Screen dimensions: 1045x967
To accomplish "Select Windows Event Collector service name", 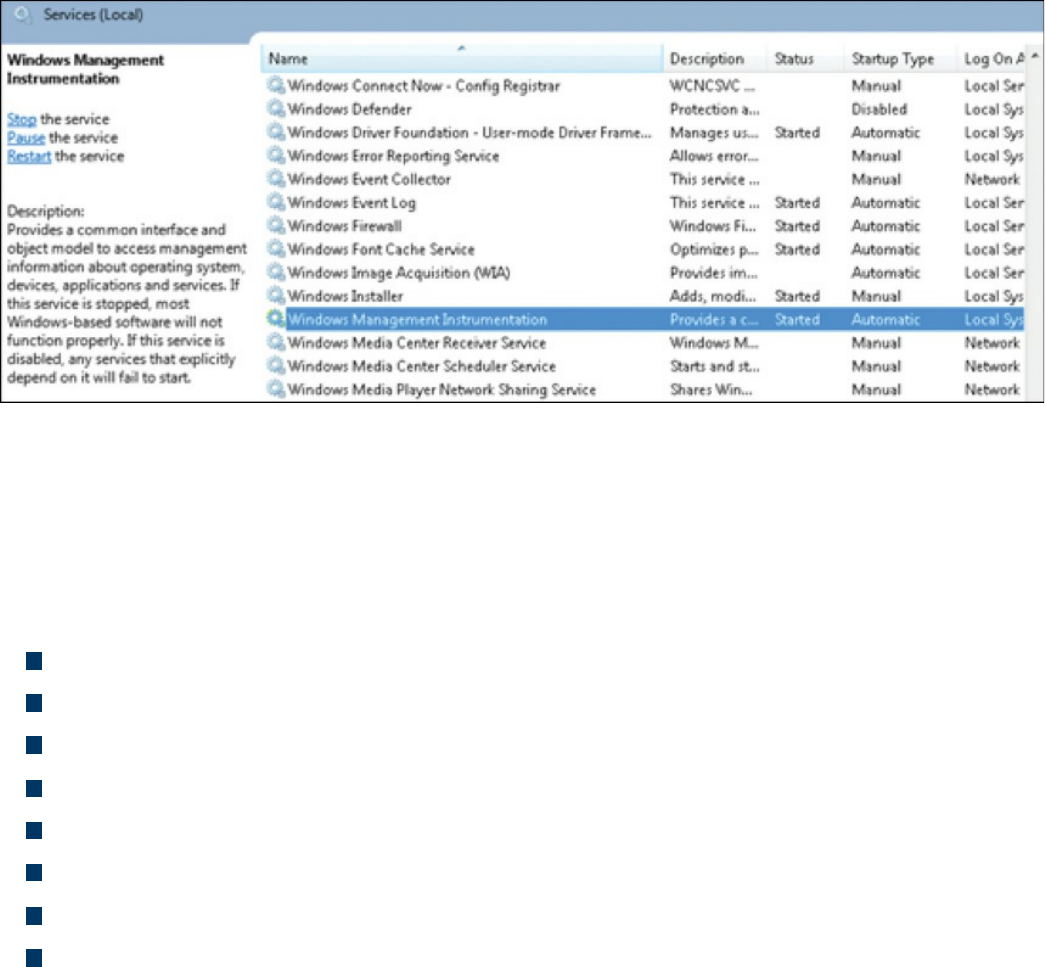I will pos(369,179).
